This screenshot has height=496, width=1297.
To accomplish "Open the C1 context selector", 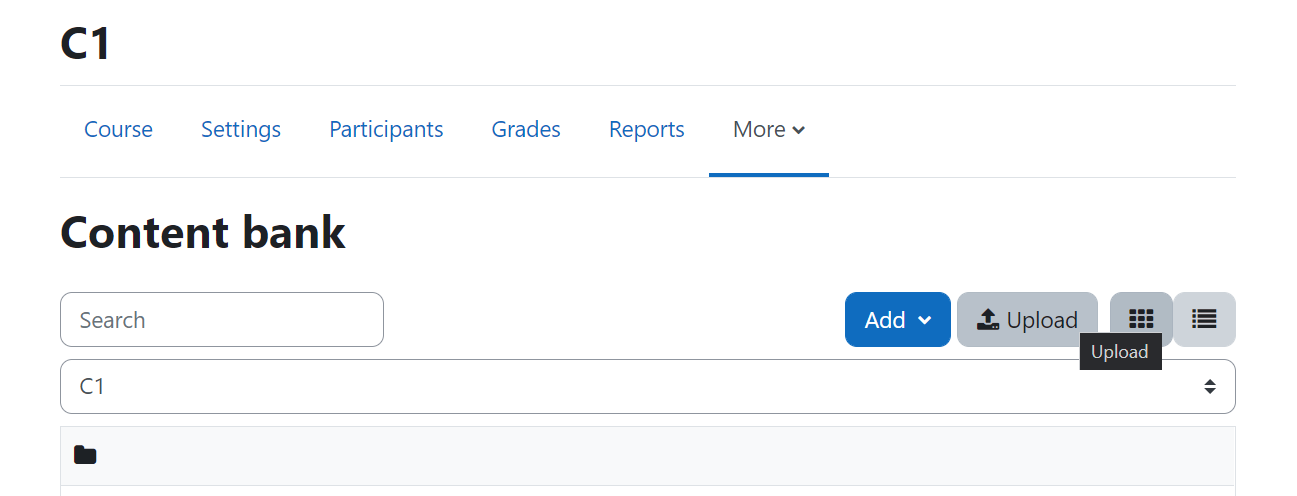I will pos(648,386).
